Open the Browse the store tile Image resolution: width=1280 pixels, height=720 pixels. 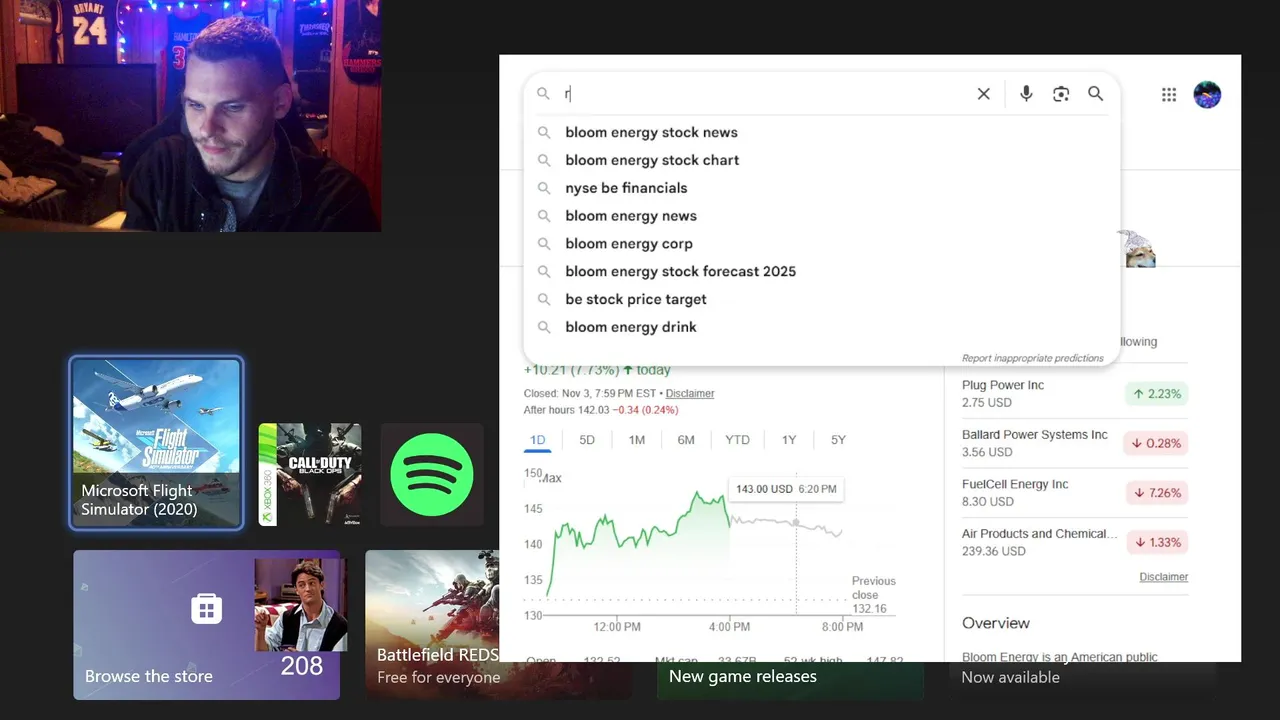206,624
